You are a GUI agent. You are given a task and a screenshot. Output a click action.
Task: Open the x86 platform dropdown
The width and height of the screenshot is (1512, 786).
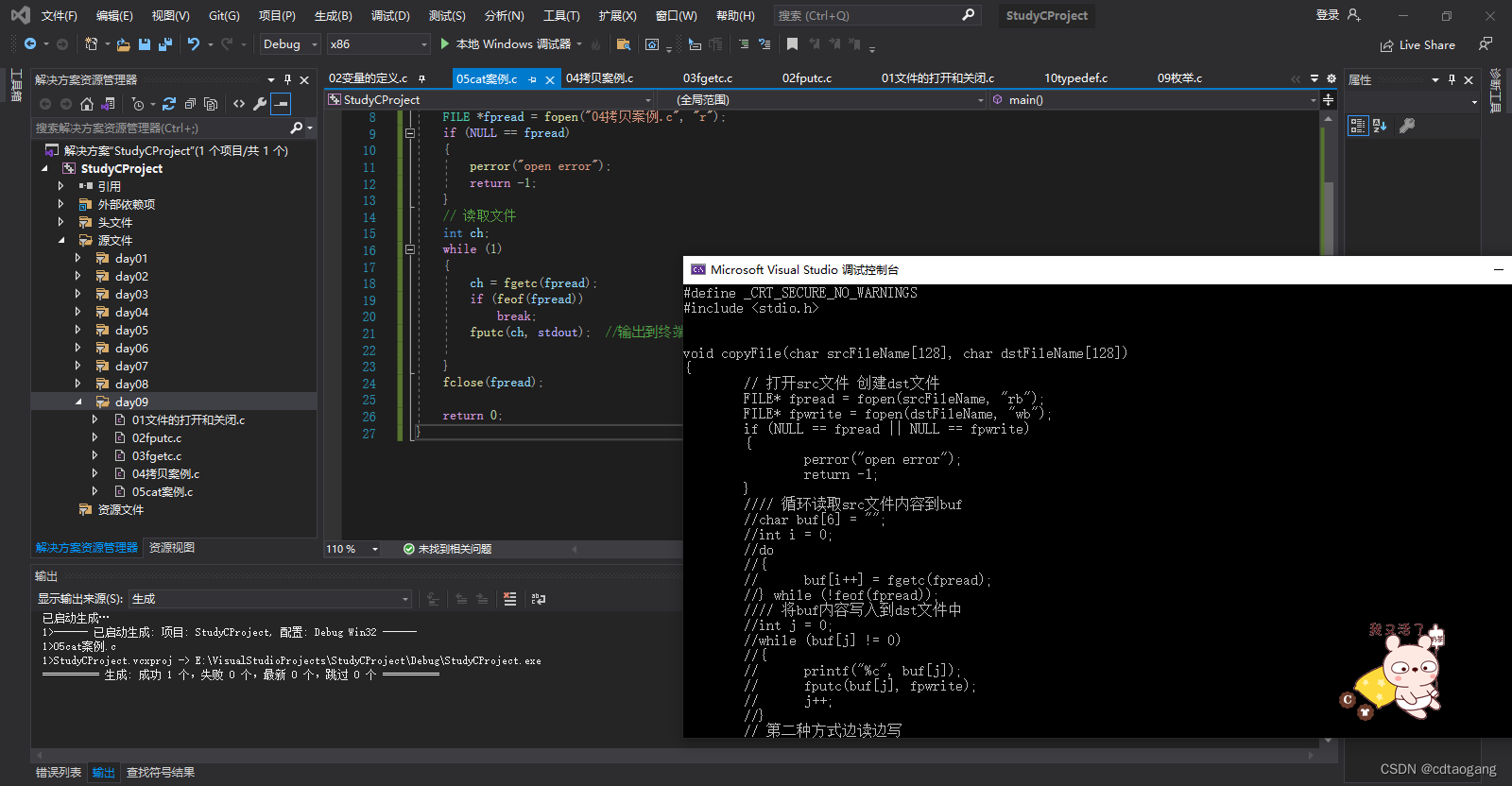point(378,44)
